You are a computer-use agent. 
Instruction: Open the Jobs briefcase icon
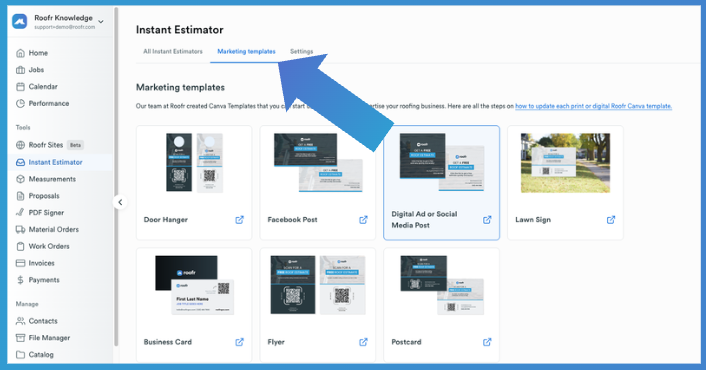pos(20,70)
